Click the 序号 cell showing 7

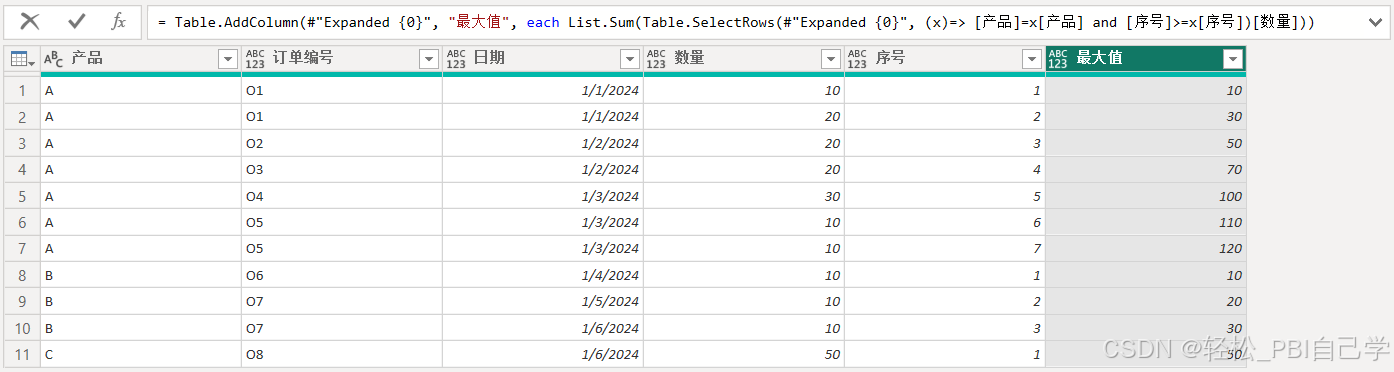click(x=945, y=248)
